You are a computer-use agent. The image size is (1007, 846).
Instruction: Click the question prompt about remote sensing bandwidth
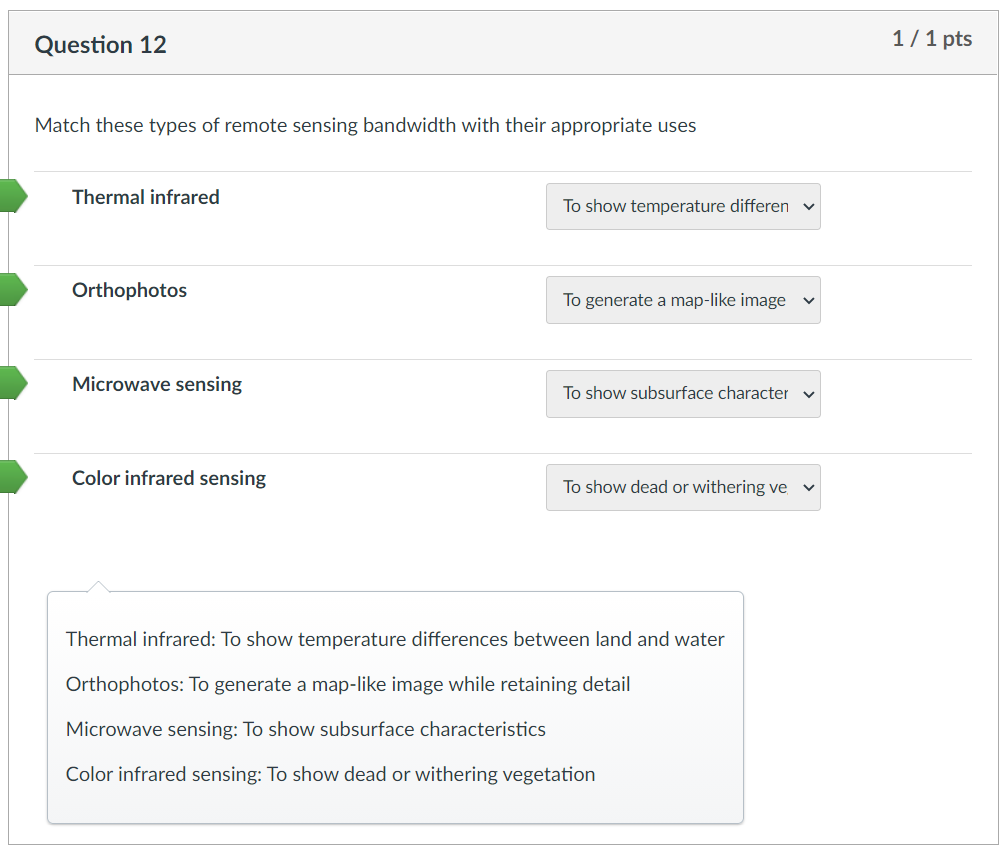pyautogui.click(x=365, y=126)
